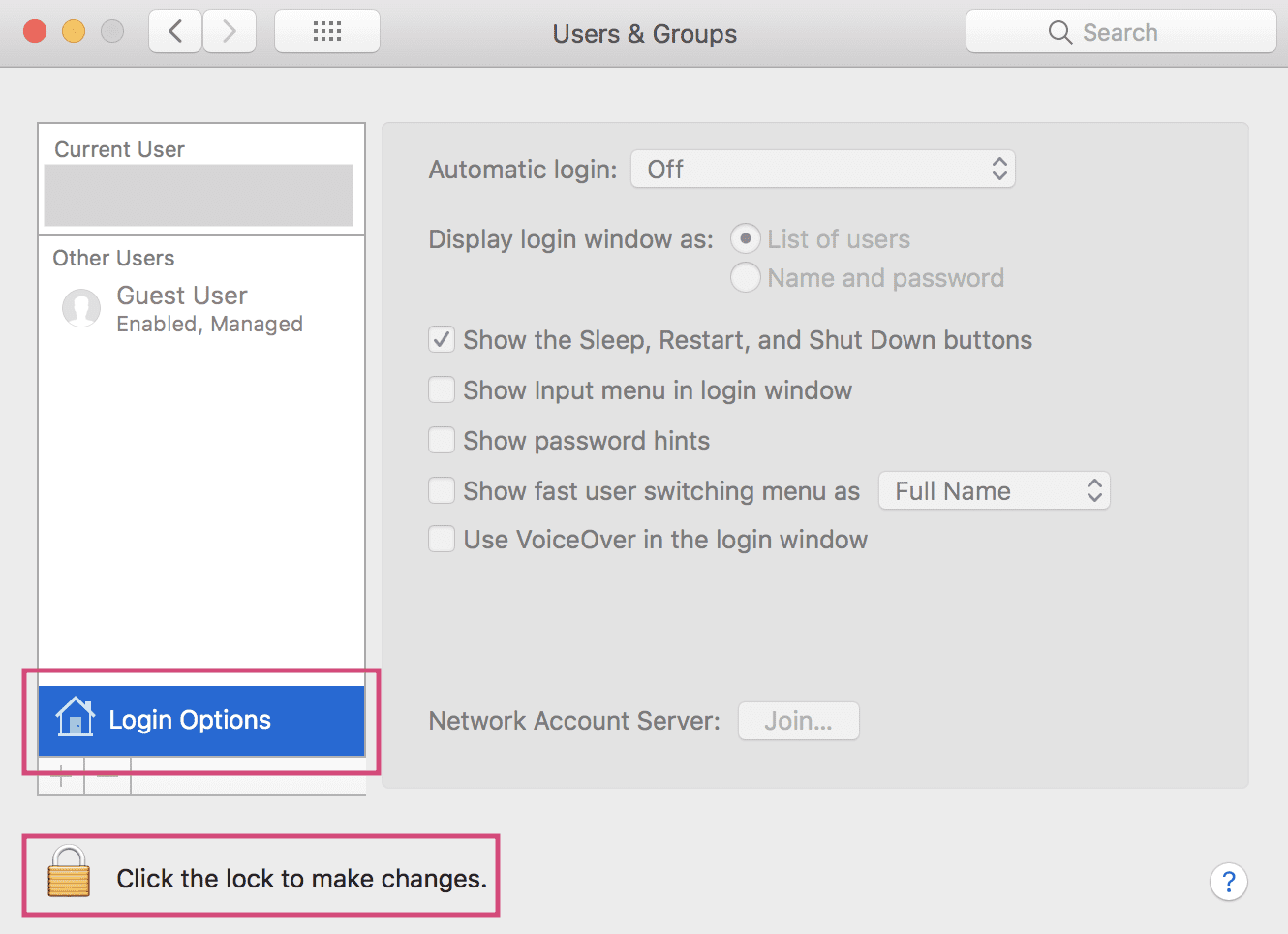
Task: Go forward using the right chevron button
Action: [230, 32]
